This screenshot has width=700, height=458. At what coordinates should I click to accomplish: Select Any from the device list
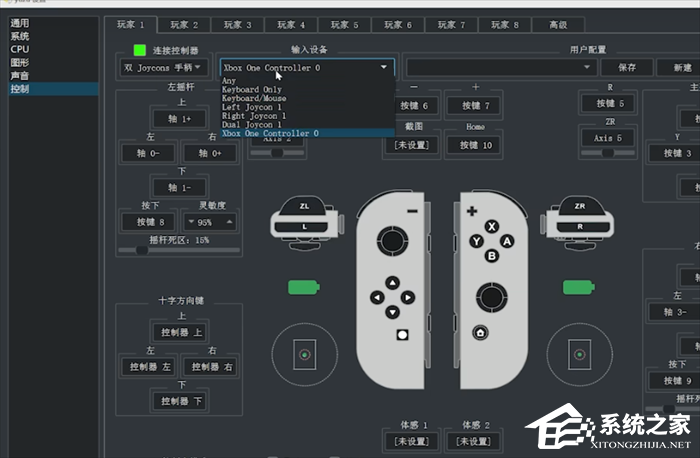click(308, 81)
